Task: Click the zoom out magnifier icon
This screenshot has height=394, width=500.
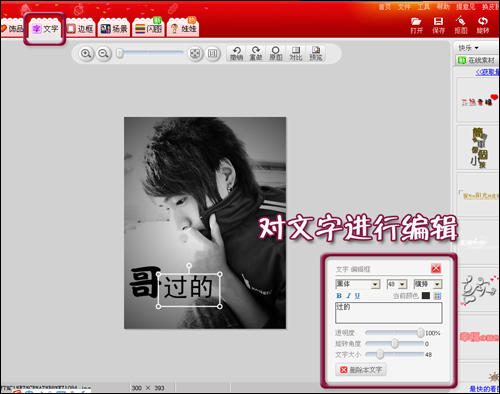Action: [103, 53]
